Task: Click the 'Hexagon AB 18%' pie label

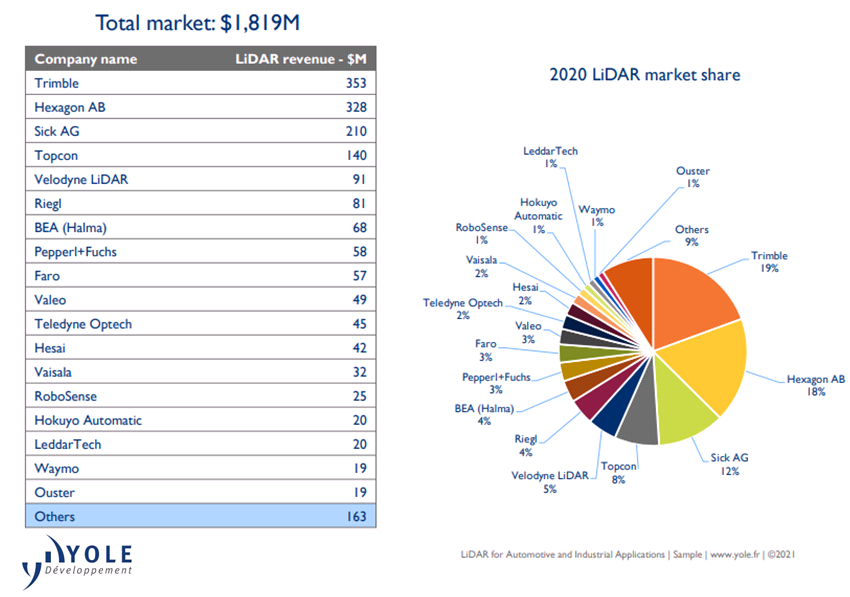Action: click(816, 385)
